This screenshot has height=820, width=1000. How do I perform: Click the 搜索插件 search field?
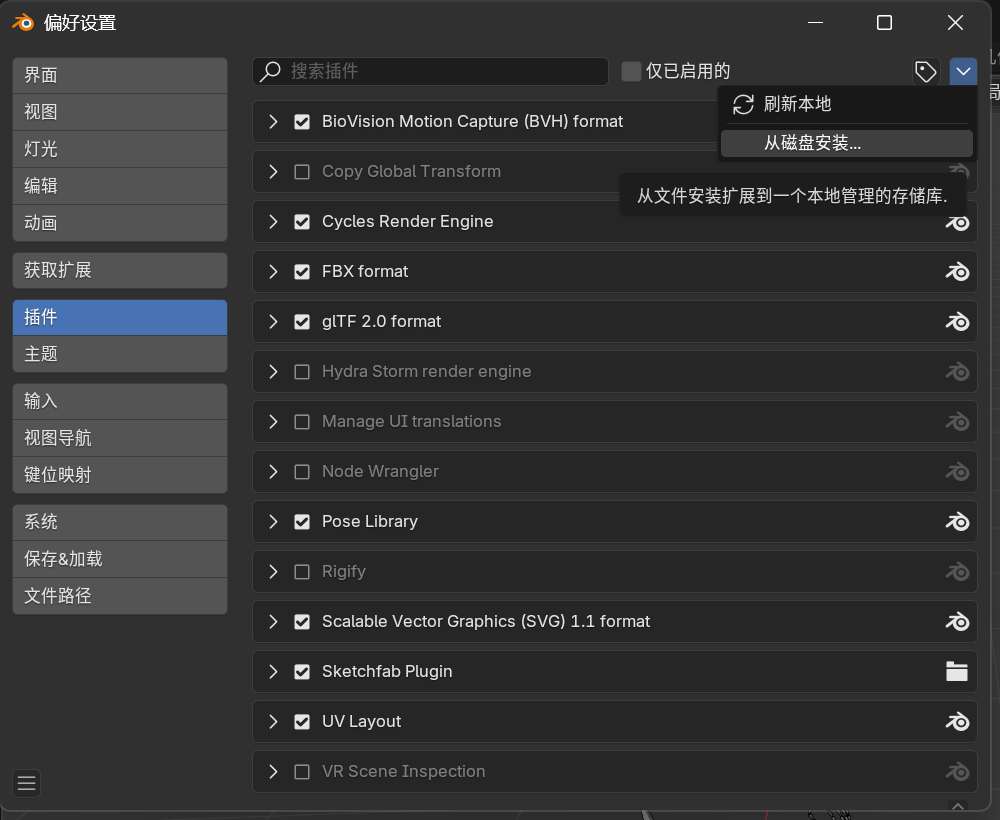point(440,71)
